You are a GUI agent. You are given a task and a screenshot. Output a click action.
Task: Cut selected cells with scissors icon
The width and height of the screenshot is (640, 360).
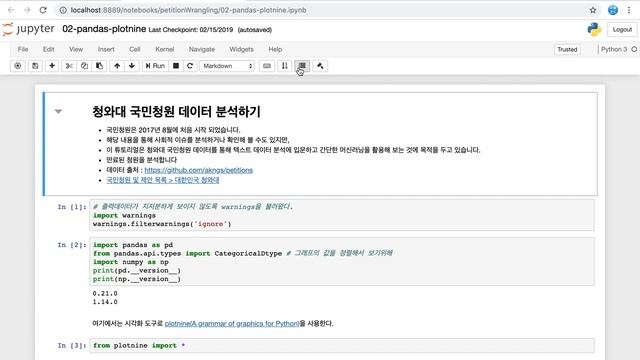69,66
